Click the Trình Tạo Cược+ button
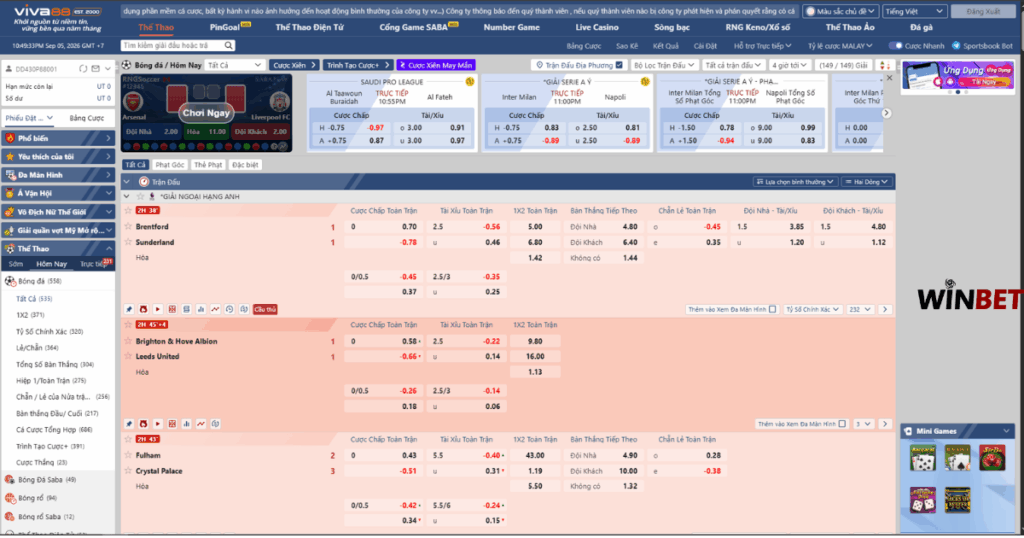 click(x=357, y=65)
